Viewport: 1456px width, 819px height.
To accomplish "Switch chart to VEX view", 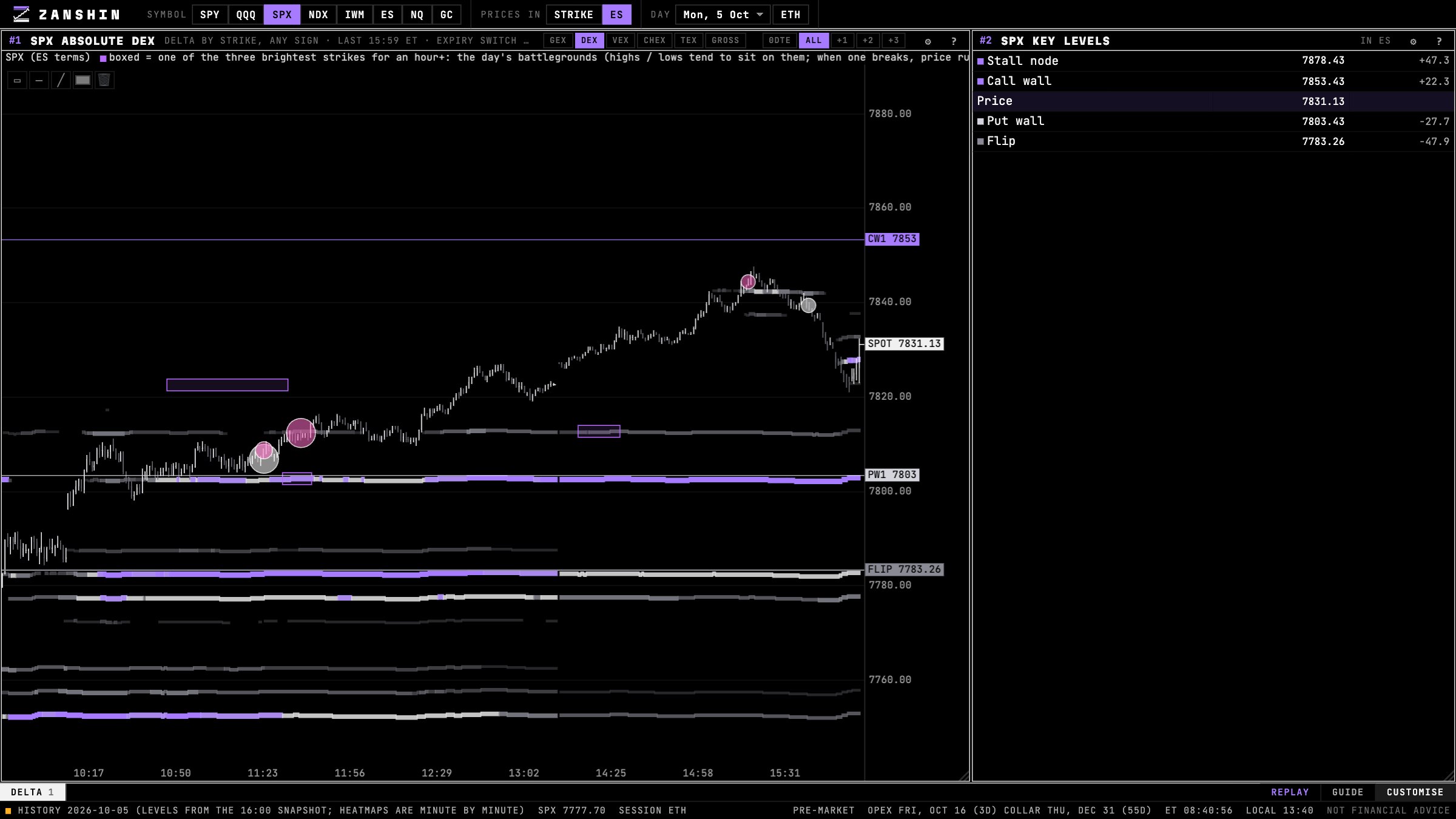I will point(620,41).
